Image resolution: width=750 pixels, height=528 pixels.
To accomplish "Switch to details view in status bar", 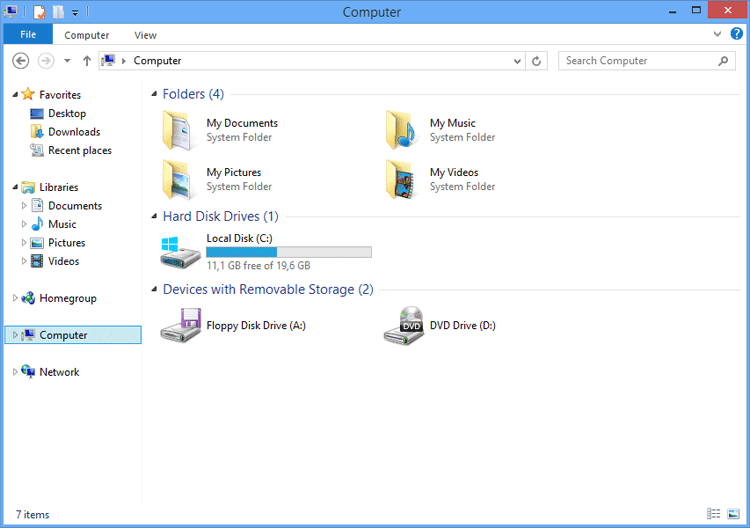I will coord(714,514).
